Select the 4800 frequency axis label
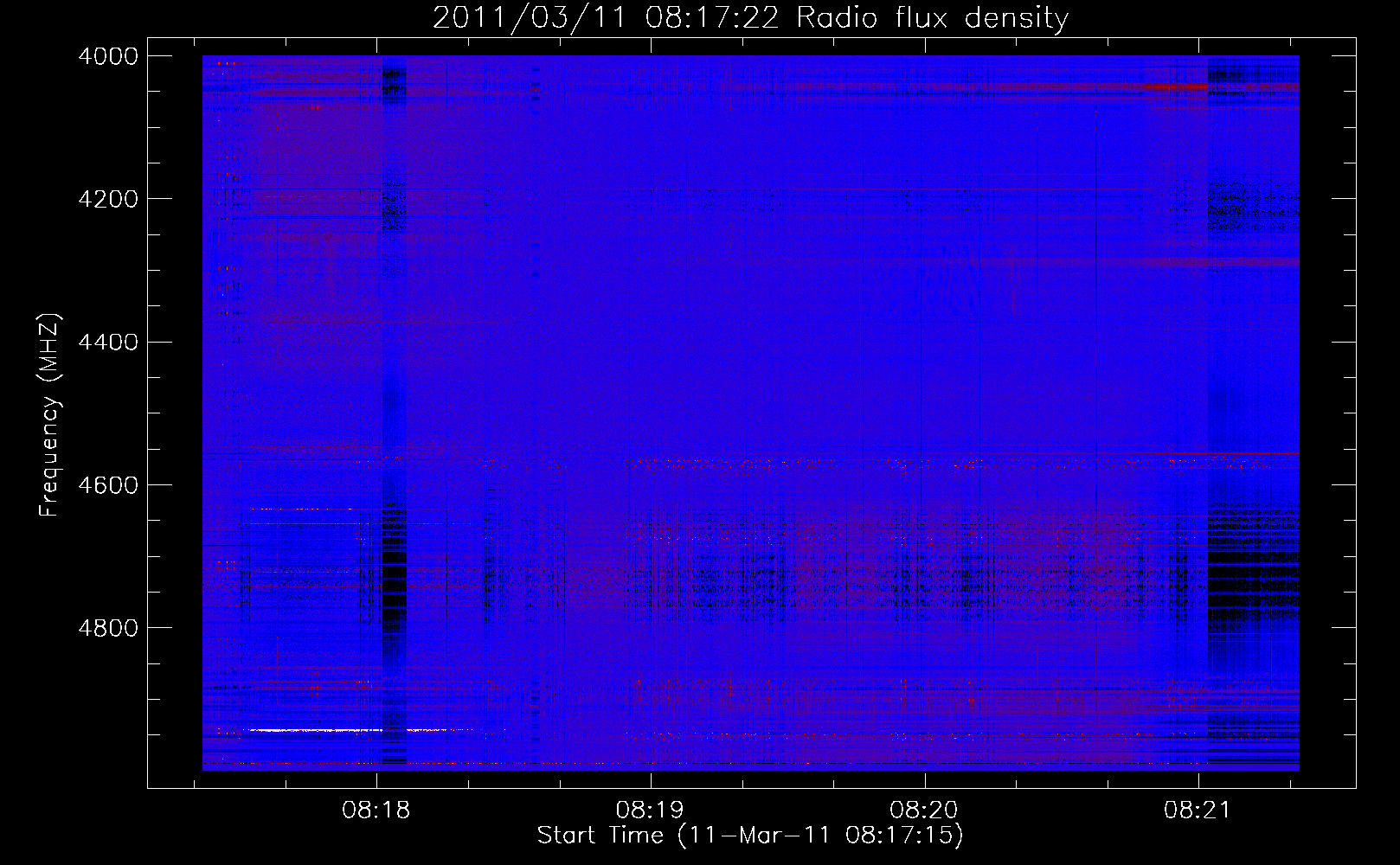 [x=108, y=628]
